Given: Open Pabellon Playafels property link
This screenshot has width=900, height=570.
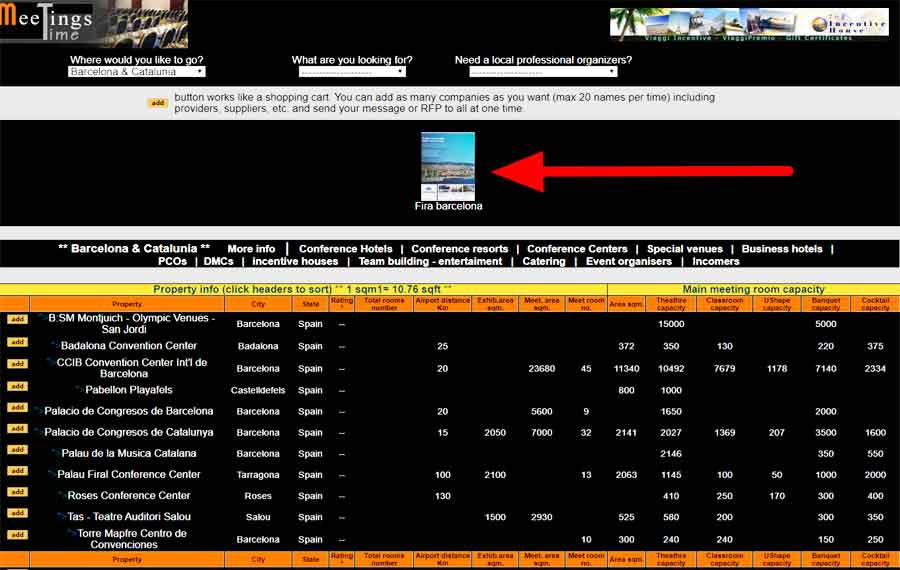Looking at the screenshot, I should 129,390.
